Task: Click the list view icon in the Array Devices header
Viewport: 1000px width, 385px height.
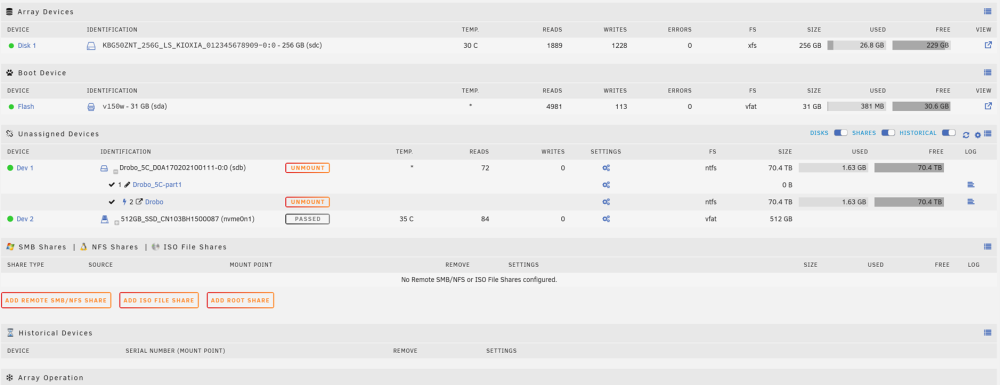Action: (987, 11)
